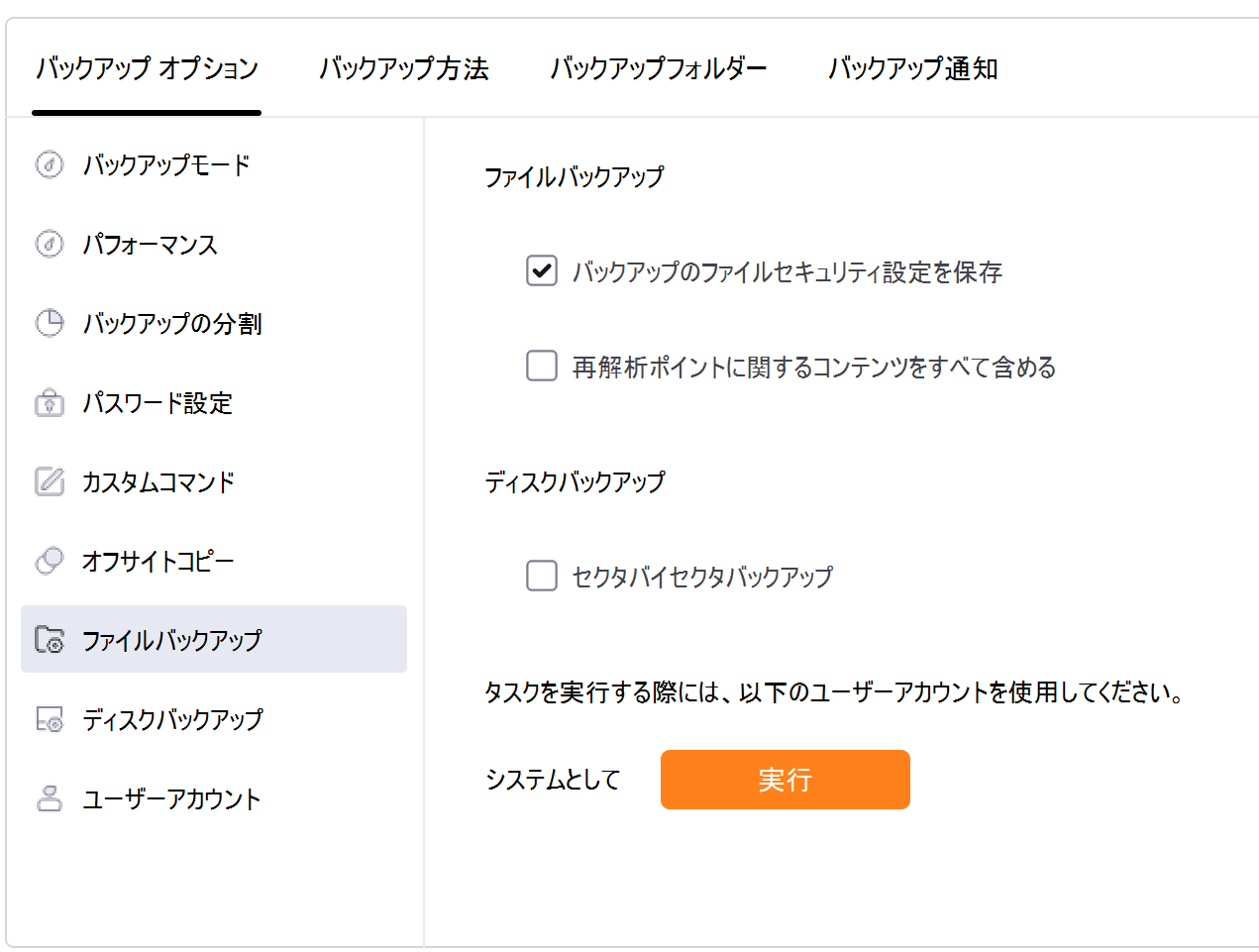
Task: Switch to the バックアップフォルダー tab
Action: point(659,68)
